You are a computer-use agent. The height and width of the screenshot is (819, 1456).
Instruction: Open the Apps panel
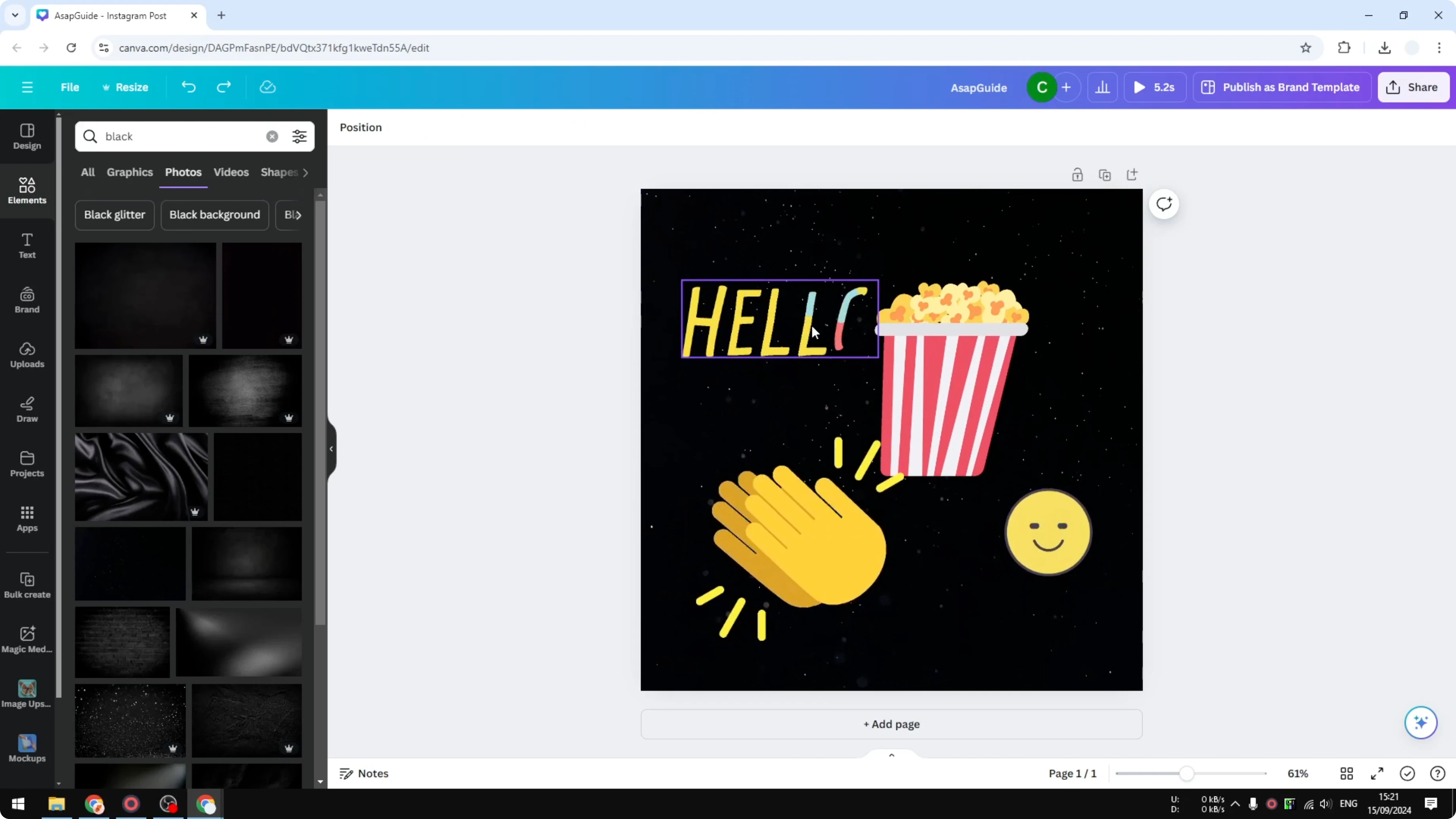(27, 519)
